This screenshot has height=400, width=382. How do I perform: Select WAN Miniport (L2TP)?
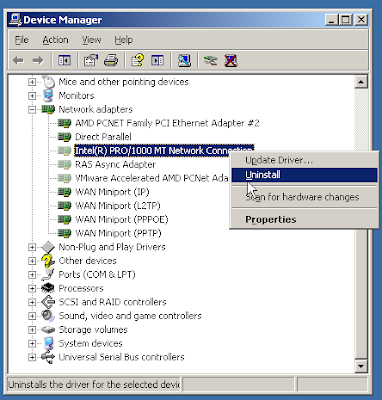[x=118, y=206]
